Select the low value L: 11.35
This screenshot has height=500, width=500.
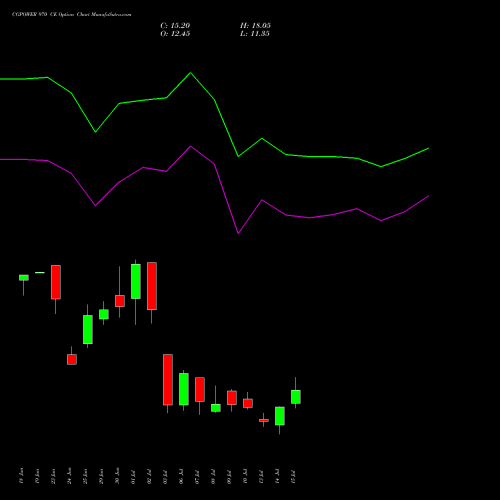tap(255, 34)
